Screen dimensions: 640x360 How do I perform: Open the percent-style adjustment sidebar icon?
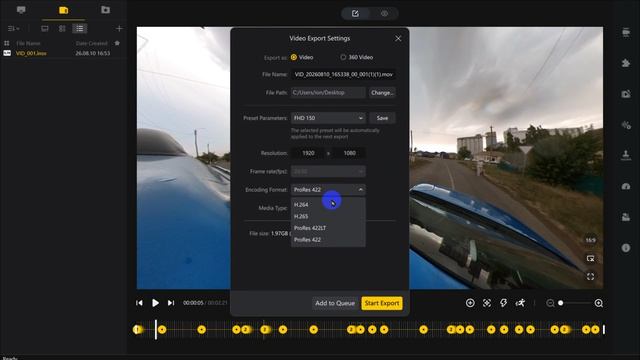[x=626, y=125]
